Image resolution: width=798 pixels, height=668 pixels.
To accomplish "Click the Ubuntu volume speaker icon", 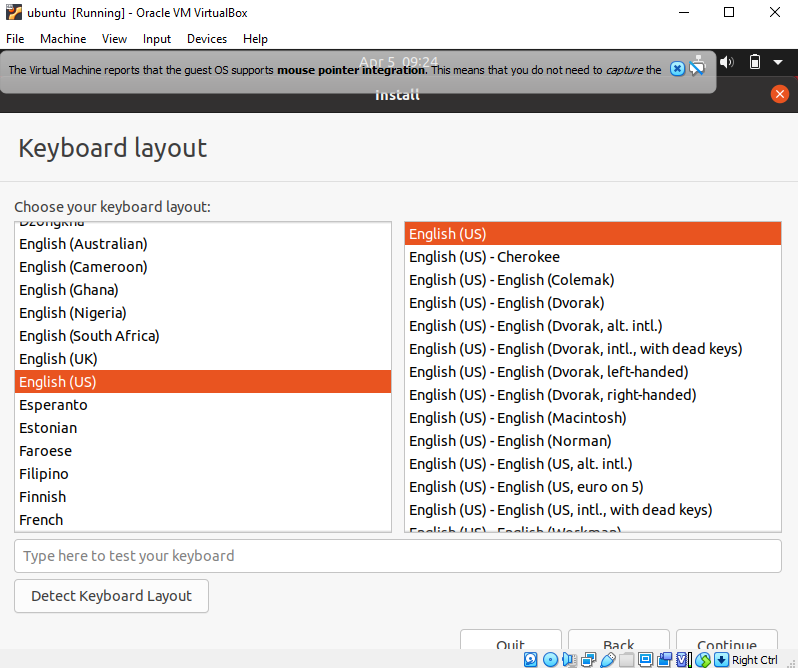I will tap(727, 62).
